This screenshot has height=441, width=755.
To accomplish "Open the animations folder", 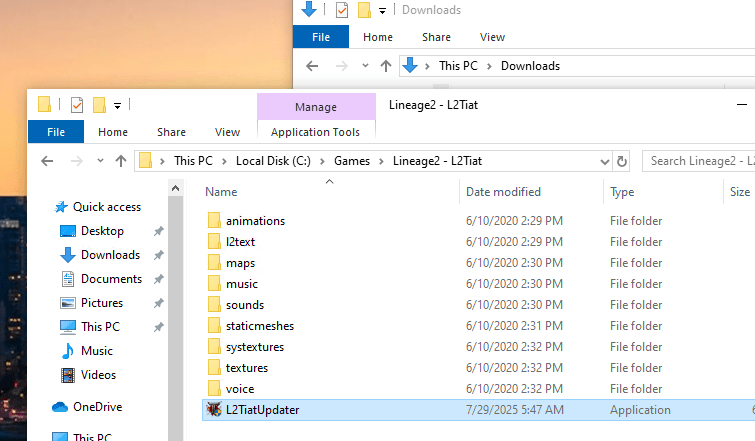I will (255, 221).
